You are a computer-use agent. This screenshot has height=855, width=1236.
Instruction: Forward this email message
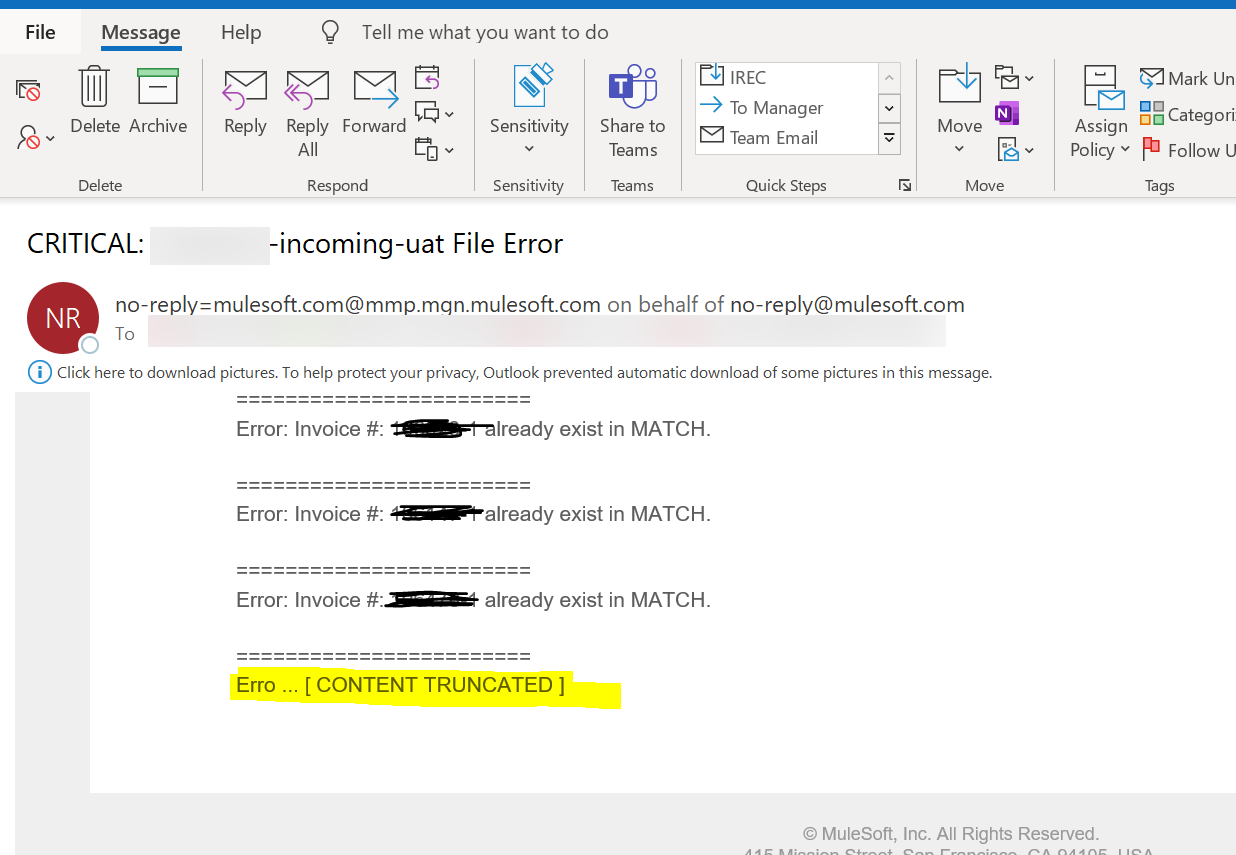pyautogui.click(x=374, y=88)
